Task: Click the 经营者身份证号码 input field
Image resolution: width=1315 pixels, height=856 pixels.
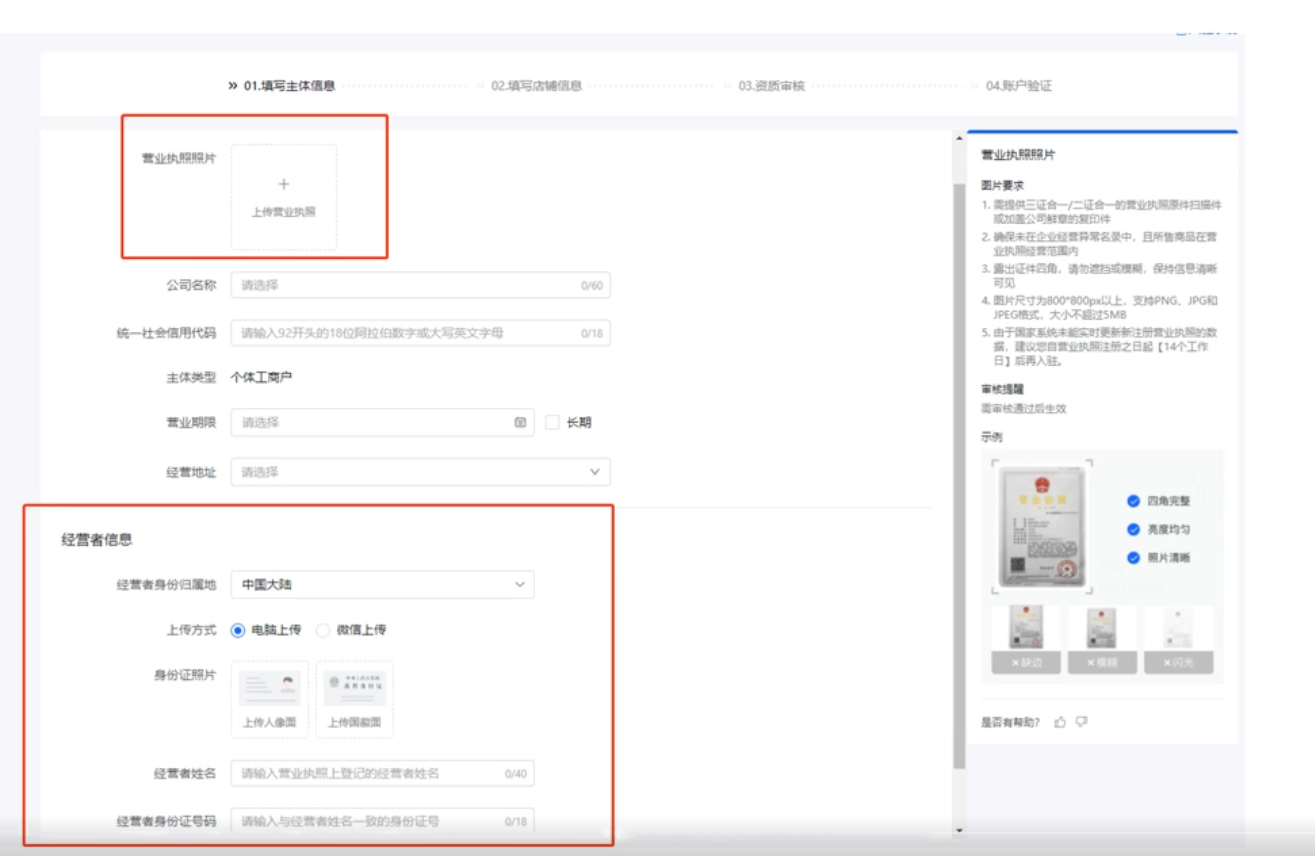Action: pos(382,821)
